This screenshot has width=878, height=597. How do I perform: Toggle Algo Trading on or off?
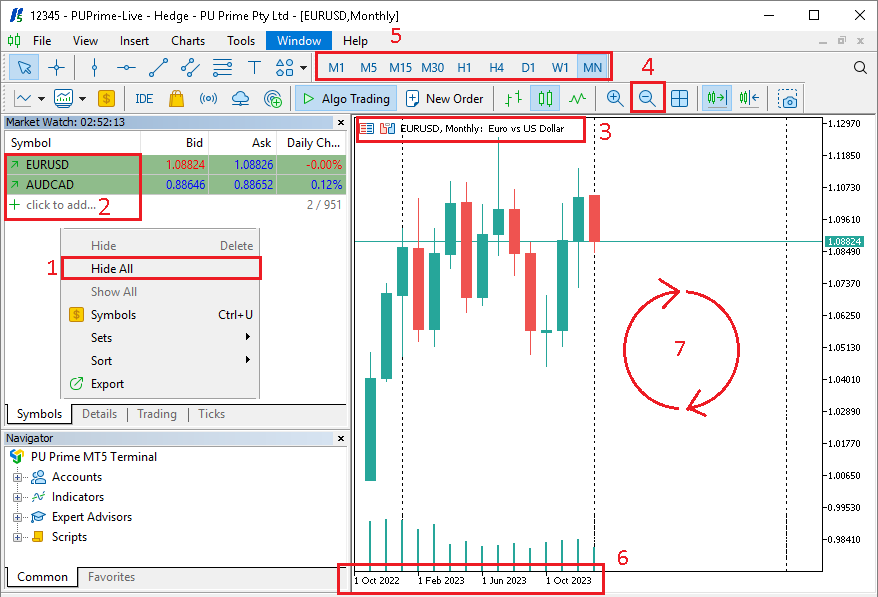(345, 98)
